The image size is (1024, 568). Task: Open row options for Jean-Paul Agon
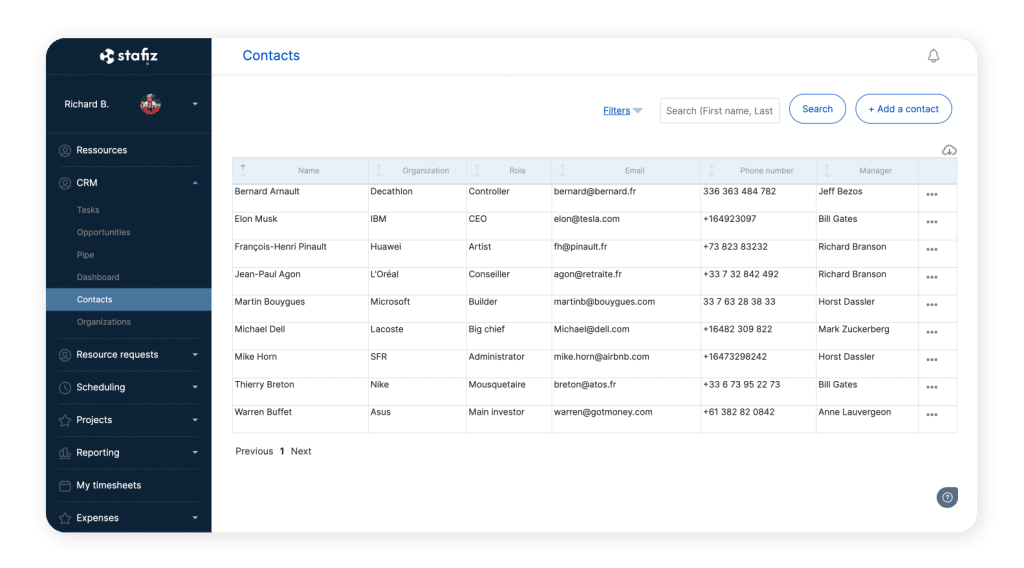click(x=932, y=277)
